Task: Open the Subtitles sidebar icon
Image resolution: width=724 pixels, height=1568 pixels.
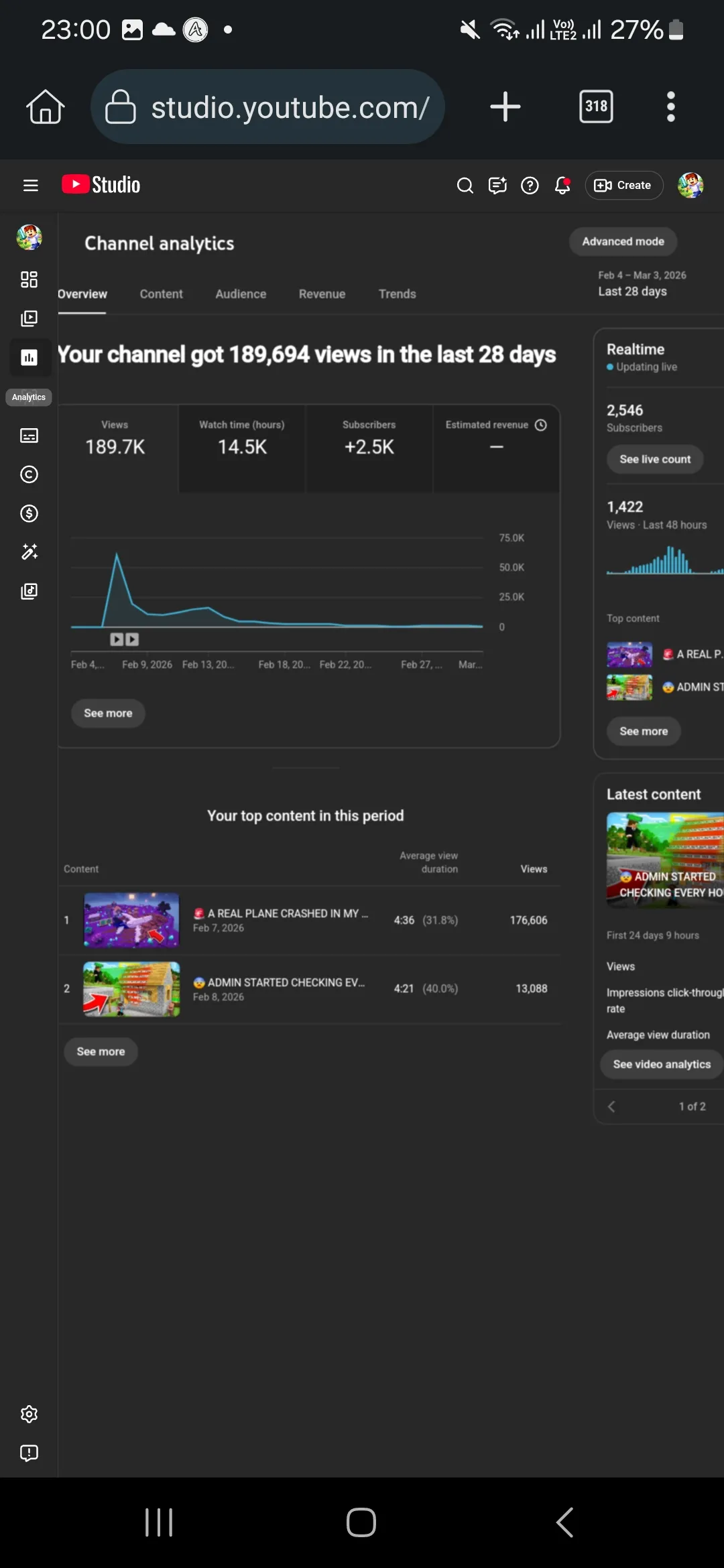Action: 29,436
